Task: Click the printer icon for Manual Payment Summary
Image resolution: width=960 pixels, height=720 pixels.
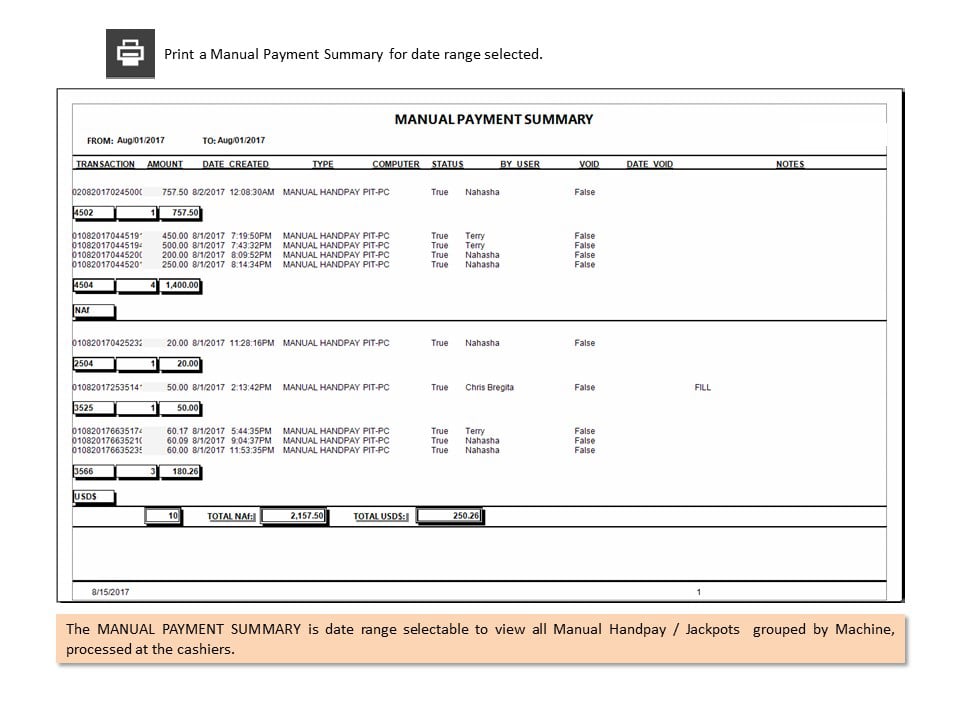Action: click(x=130, y=53)
